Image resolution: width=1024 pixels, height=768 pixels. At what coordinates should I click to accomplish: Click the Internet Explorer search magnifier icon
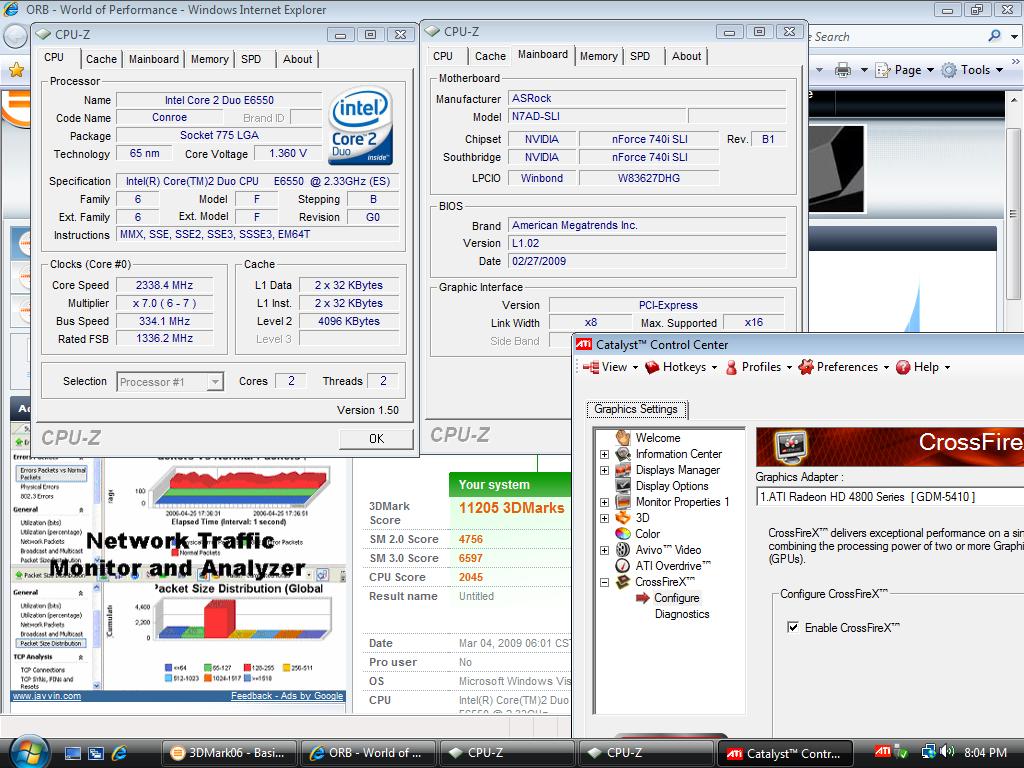994,36
